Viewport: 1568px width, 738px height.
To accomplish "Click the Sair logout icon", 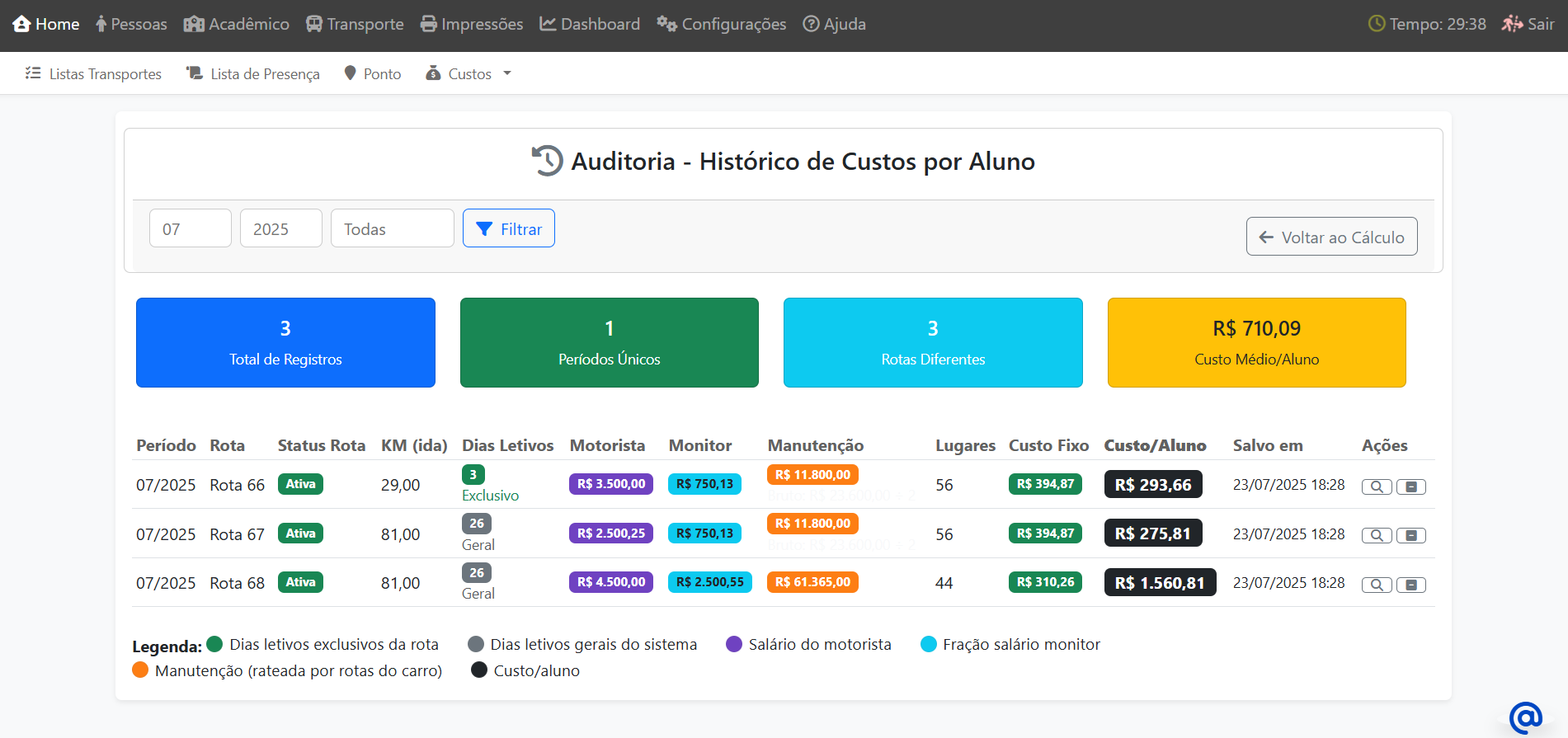I will click(1512, 24).
